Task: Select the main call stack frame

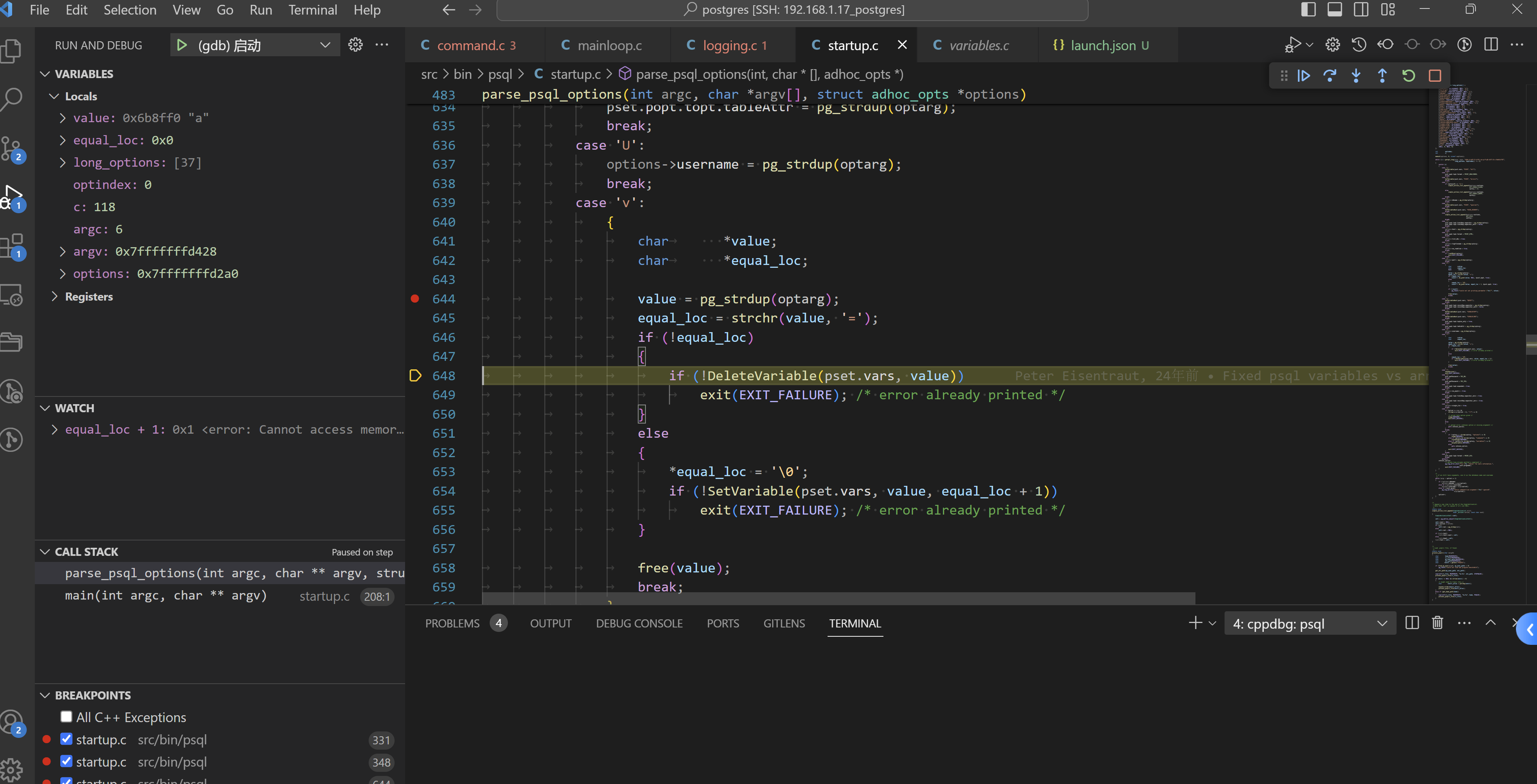Action: (166, 596)
